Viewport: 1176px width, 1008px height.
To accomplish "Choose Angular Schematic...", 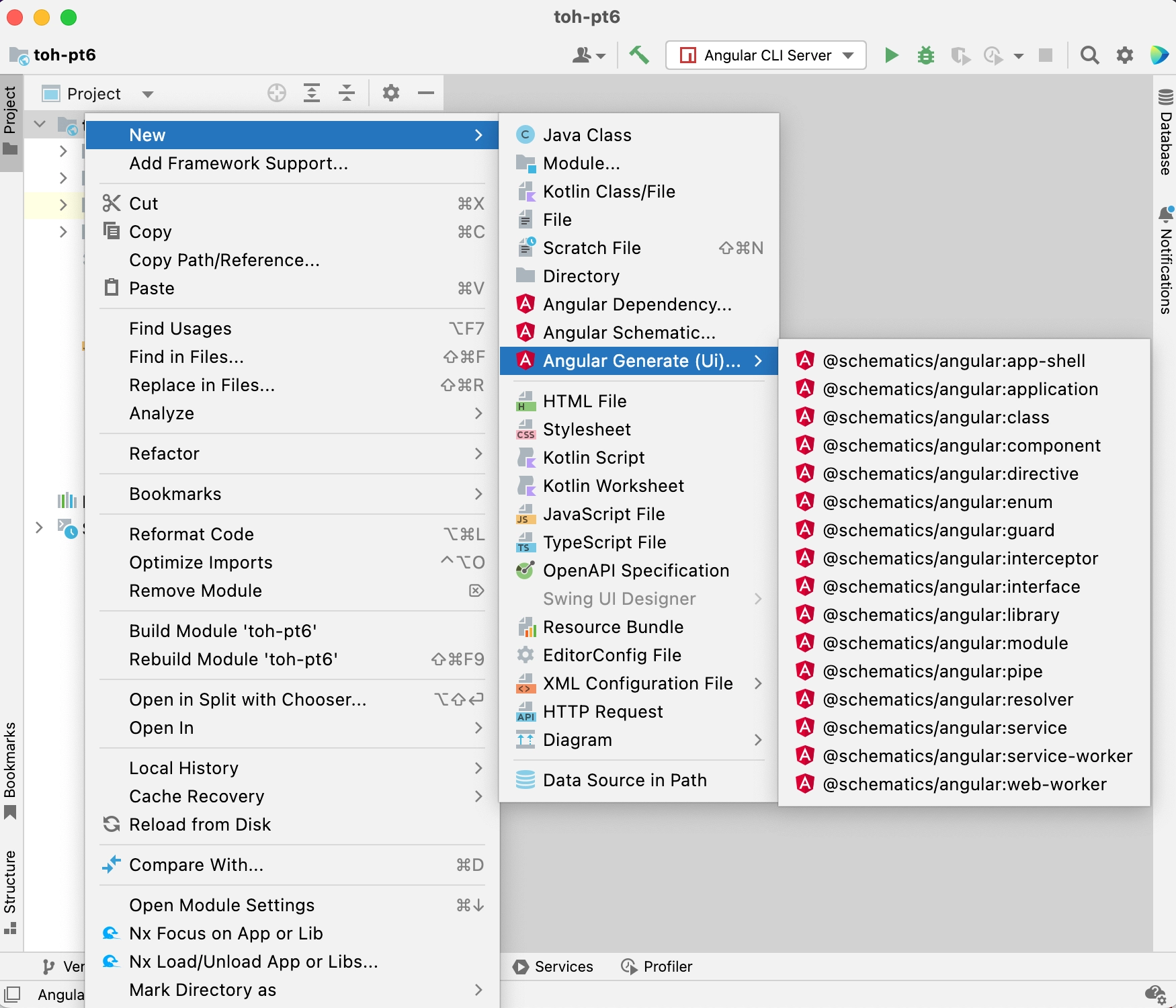I will (639, 333).
